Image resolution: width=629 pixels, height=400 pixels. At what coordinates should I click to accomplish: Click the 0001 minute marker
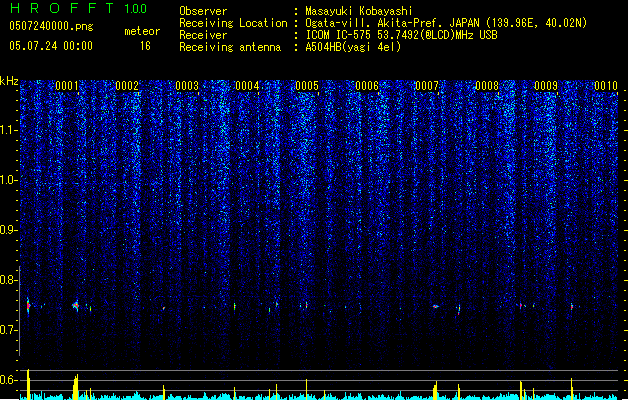tap(67, 86)
